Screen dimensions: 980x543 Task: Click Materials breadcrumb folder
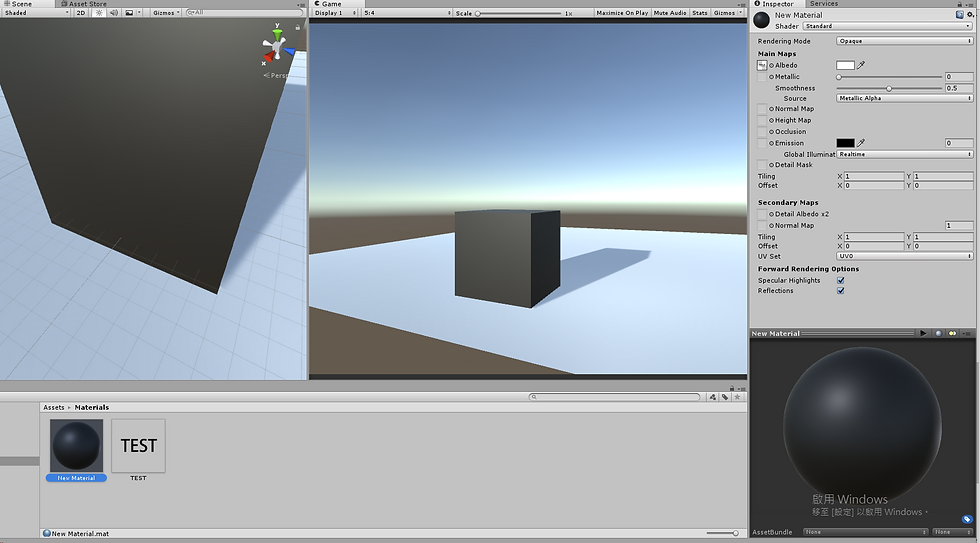[92, 407]
